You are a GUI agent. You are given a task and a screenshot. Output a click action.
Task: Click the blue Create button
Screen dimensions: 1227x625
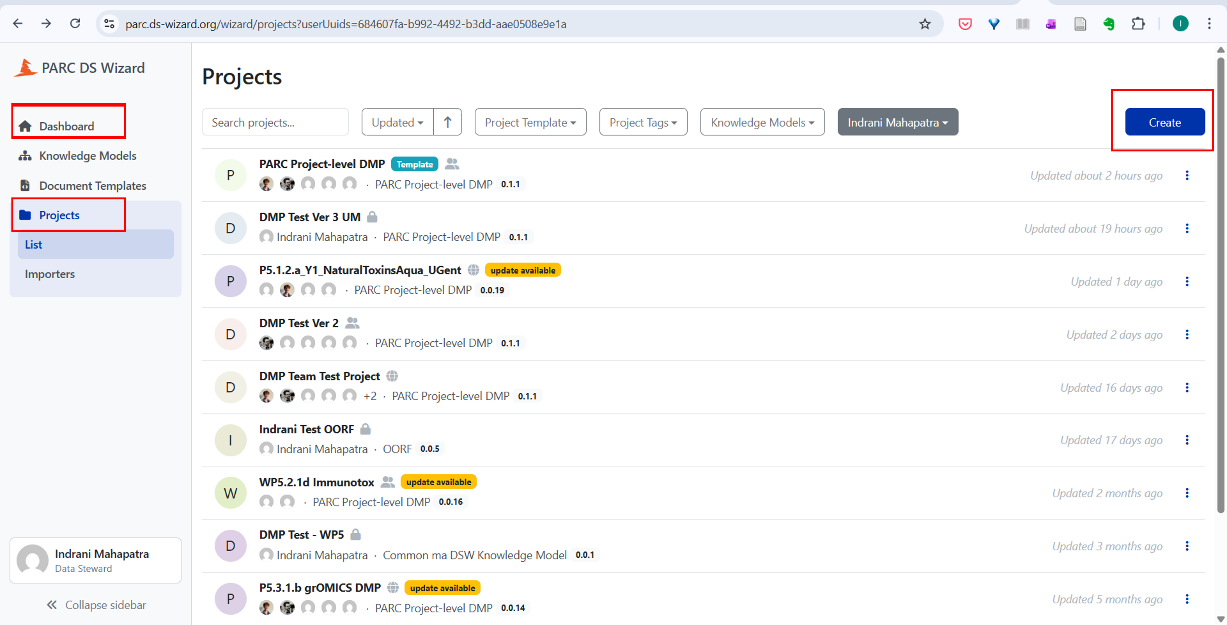click(x=1164, y=122)
